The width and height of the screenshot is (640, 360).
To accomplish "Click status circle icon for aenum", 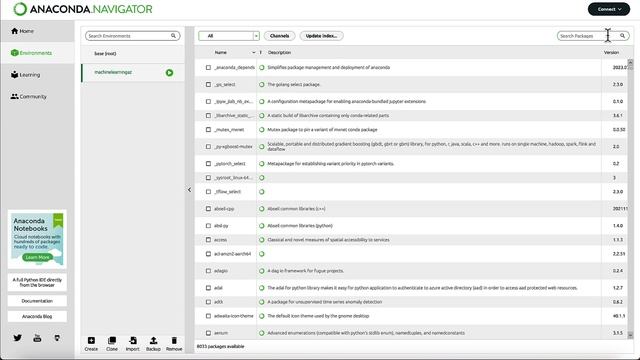I will pyautogui.click(x=262, y=333).
